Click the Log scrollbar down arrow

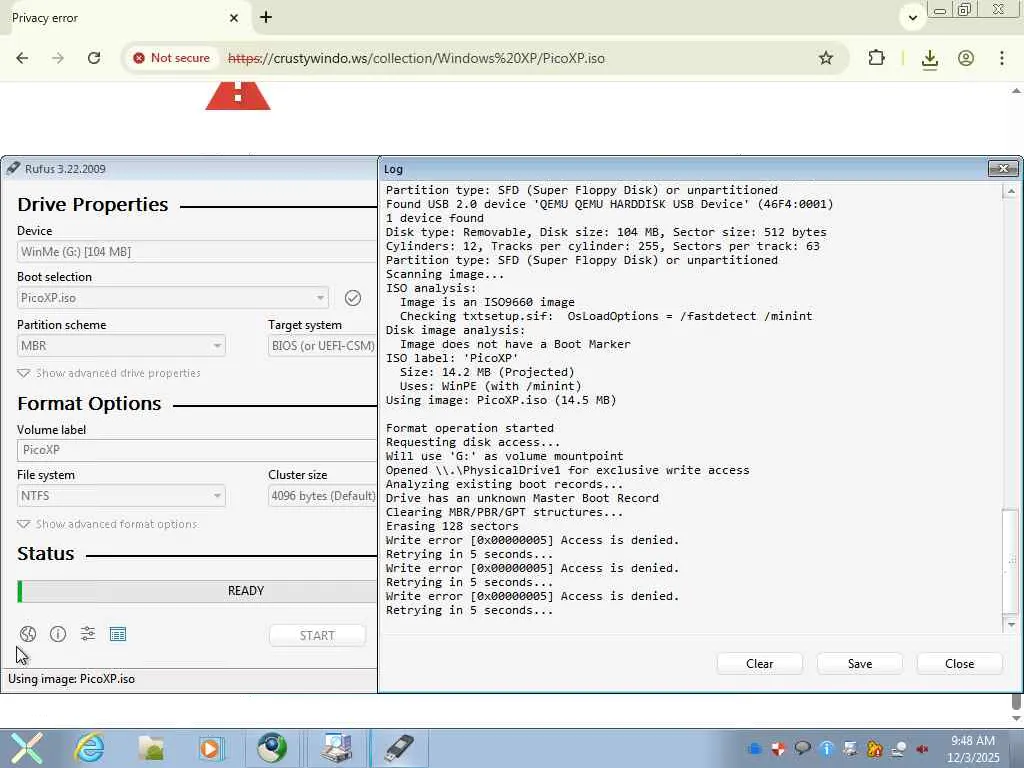pyautogui.click(x=1011, y=625)
